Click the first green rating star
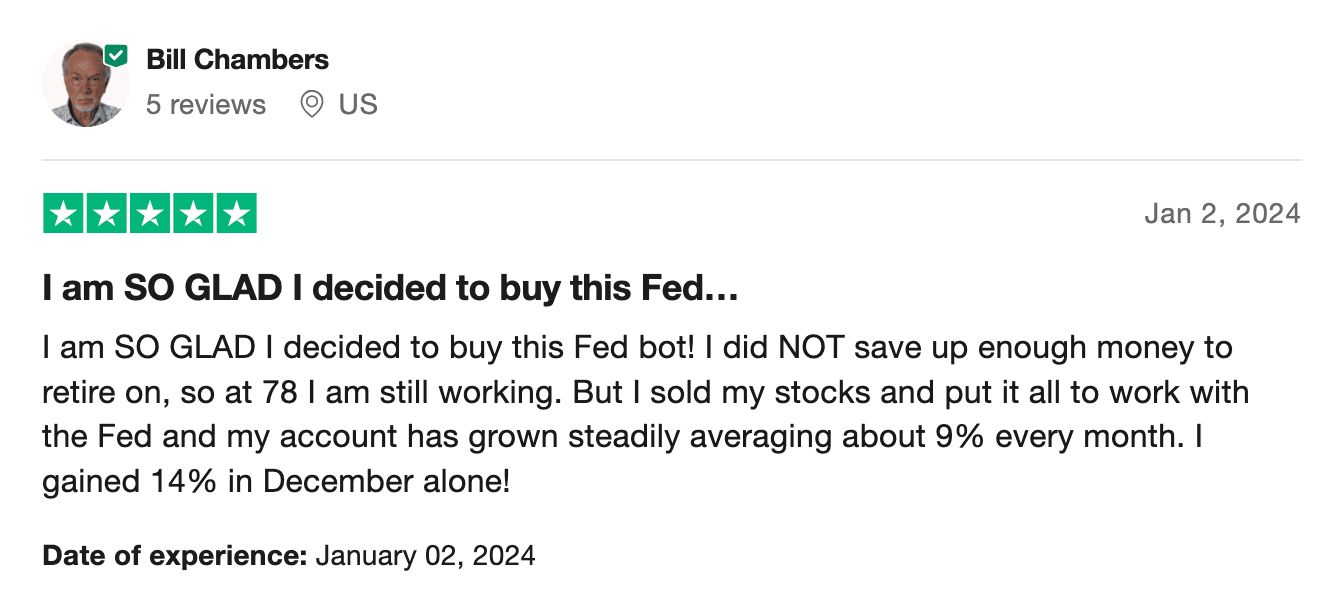This screenshot has width=1342, height=592. 64,213
